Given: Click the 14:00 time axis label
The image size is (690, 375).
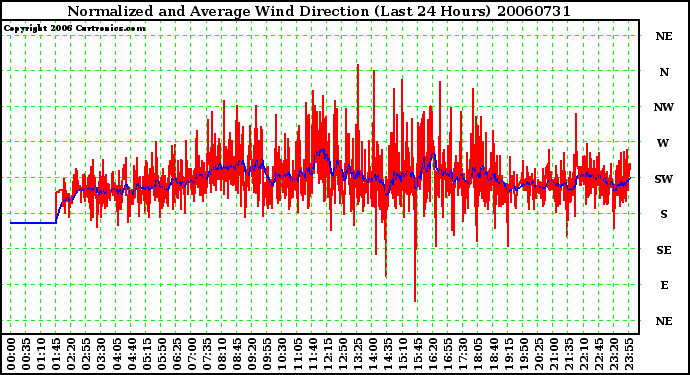Looking at the screenshot, I should click(373, 354).
